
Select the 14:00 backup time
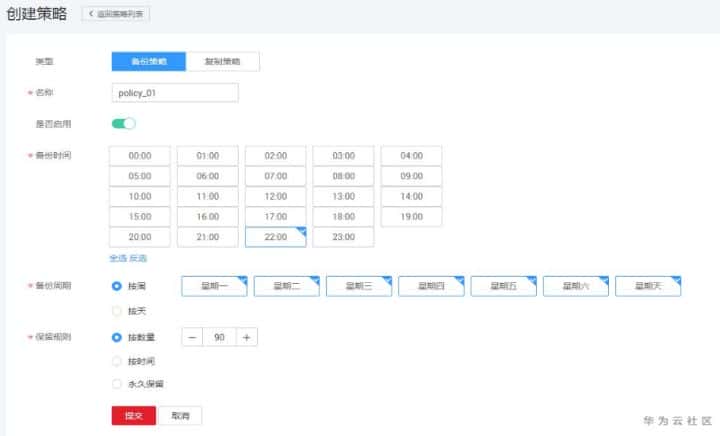click(x=411, y=196)
